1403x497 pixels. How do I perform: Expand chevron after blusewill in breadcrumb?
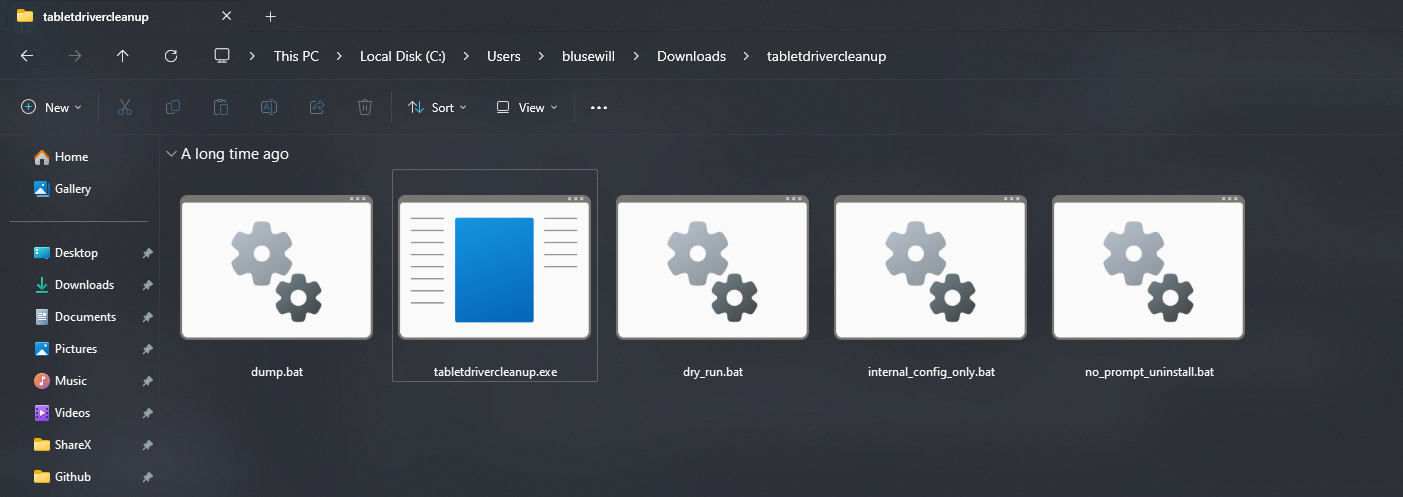(x=636, y=56)
